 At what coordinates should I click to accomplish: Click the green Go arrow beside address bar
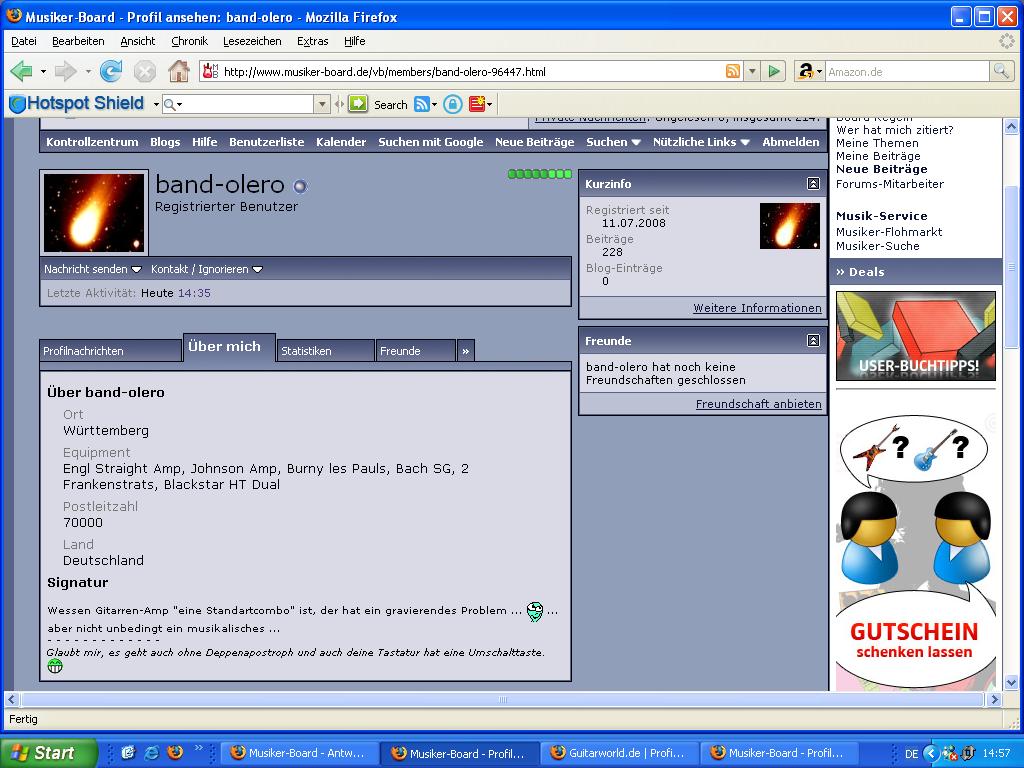tap(774, 71)
